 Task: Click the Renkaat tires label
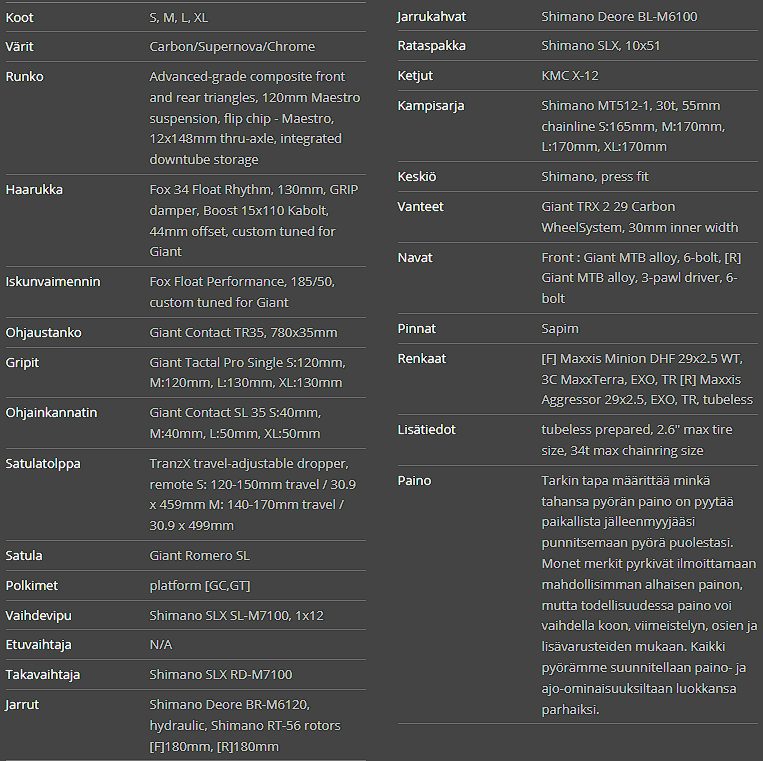[422, 359]
